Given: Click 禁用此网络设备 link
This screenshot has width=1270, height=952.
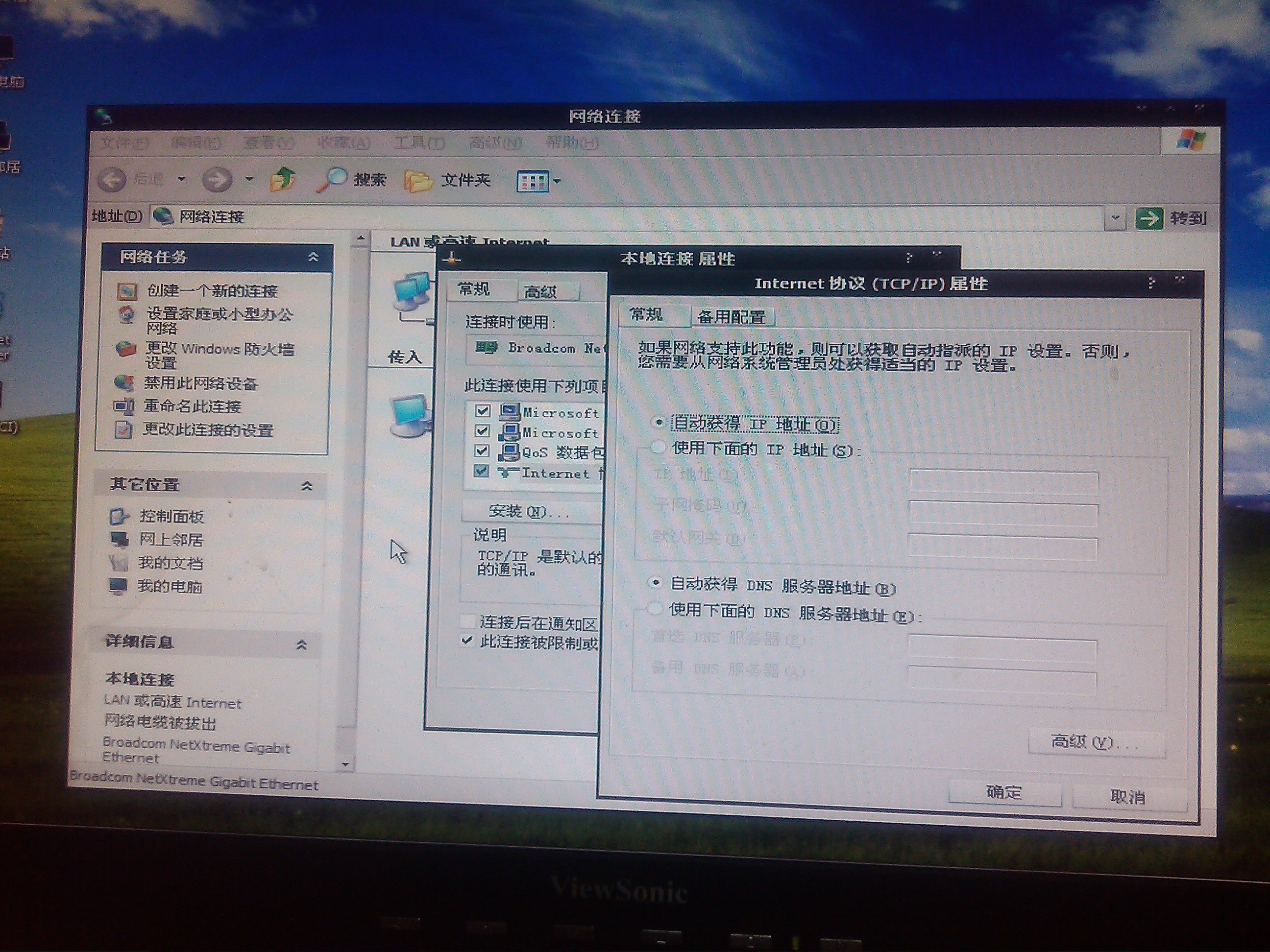Looking at the screenshot, I should coord(201,383).
